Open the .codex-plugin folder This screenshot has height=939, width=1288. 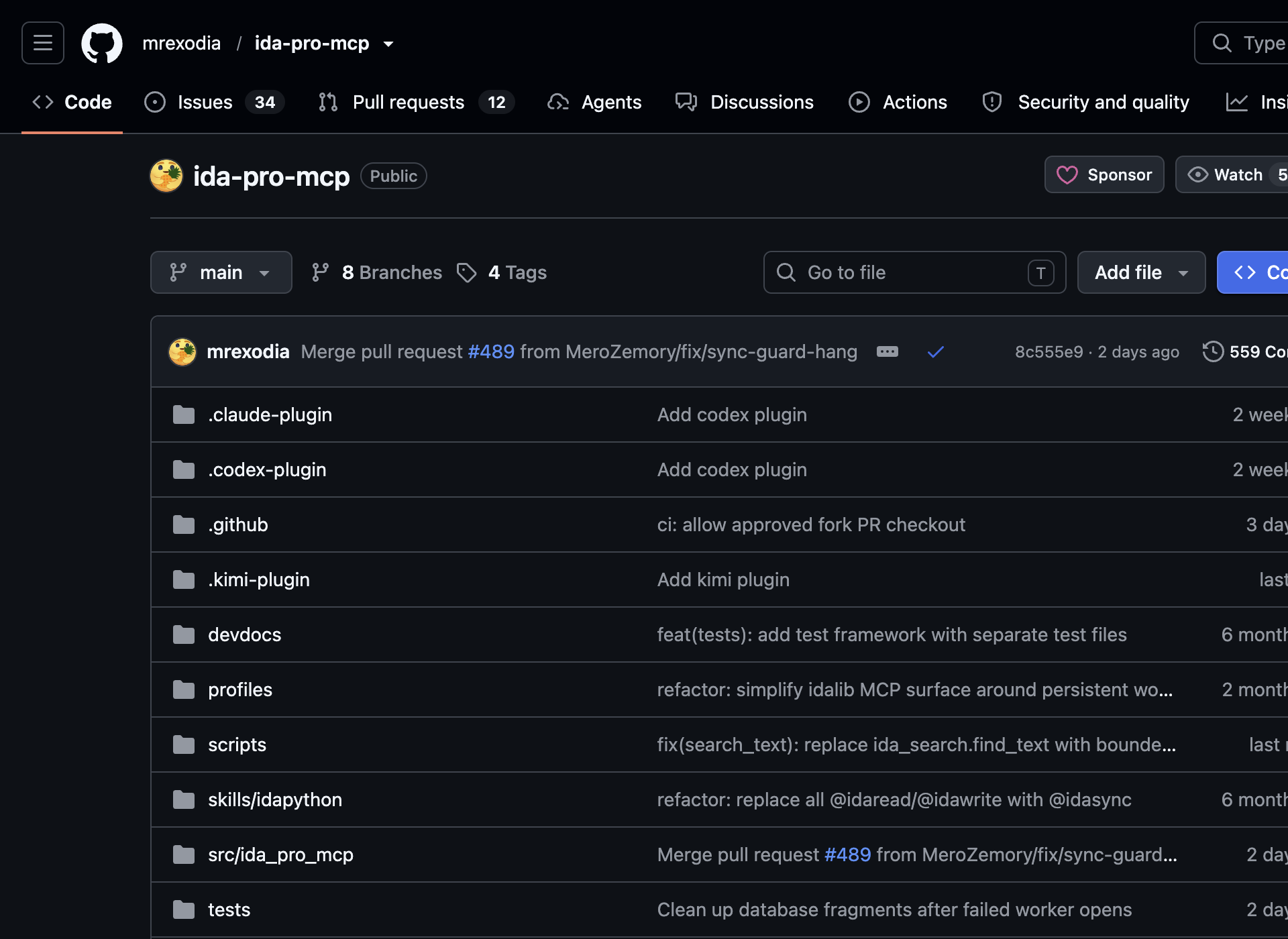pos(267,469)
